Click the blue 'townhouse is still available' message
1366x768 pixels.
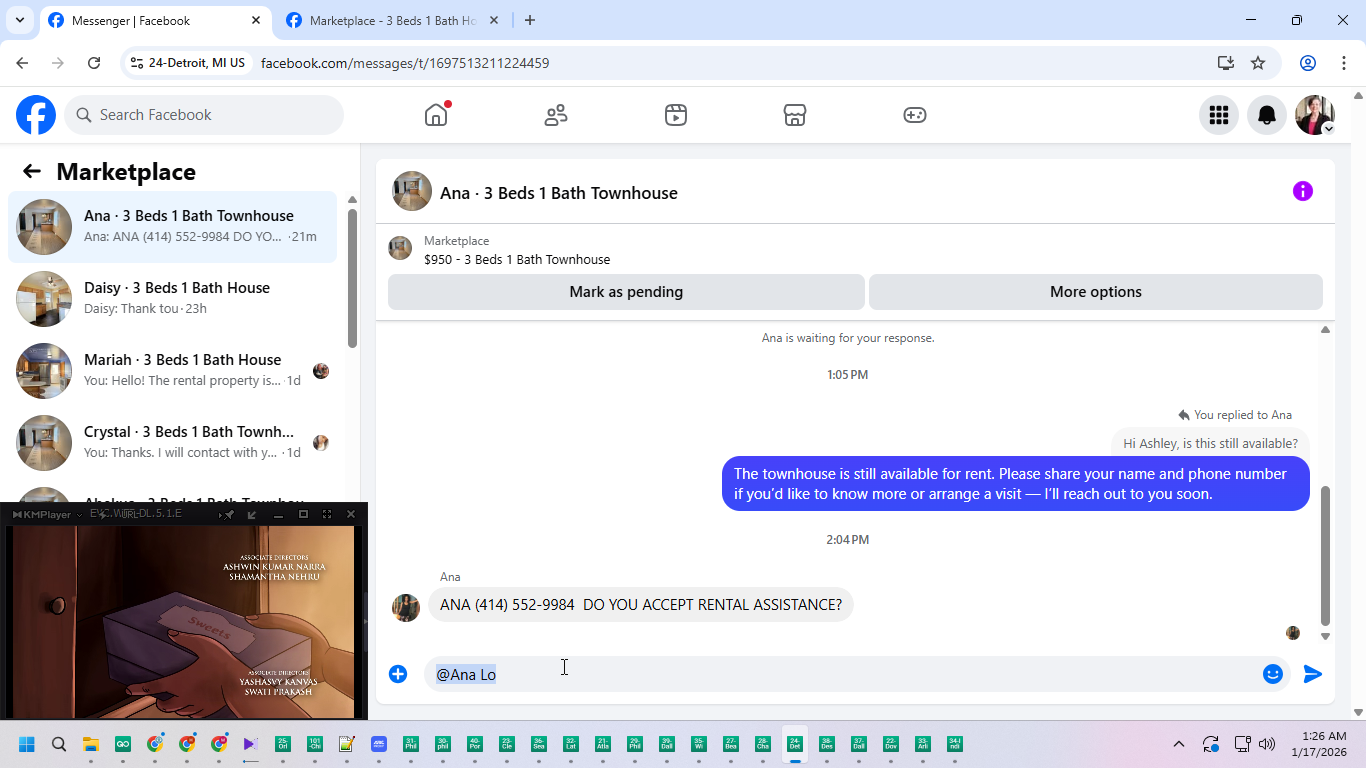(1015, 484)
